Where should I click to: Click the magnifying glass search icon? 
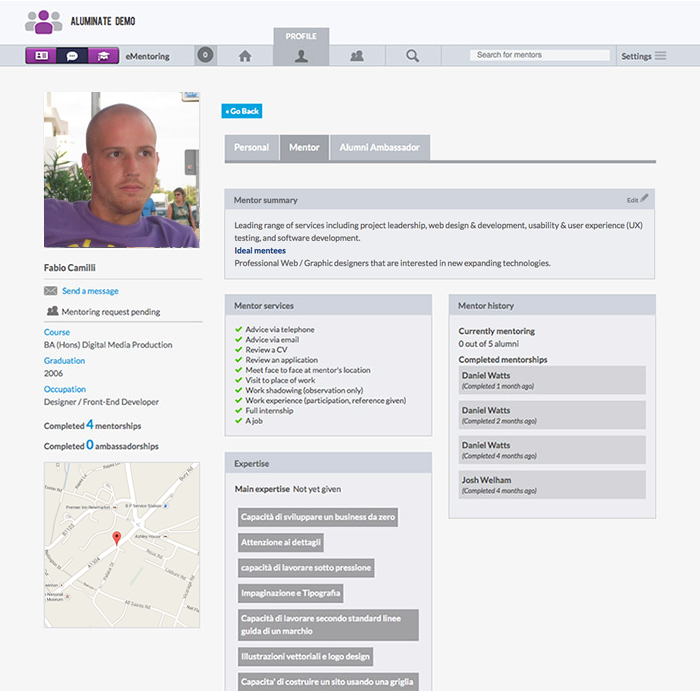[x=412, y=56]
